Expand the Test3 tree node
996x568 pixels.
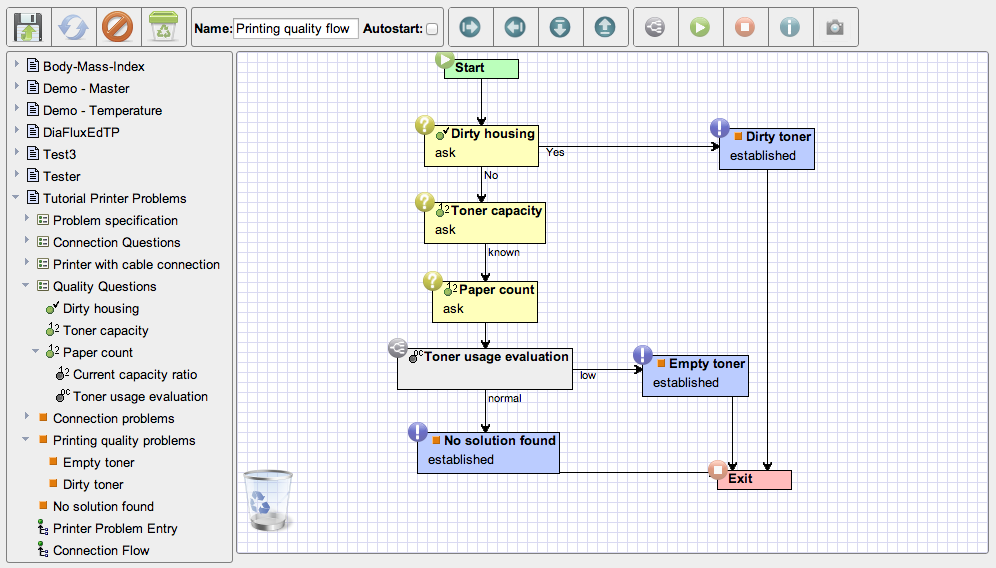click(x=17, y=153)
